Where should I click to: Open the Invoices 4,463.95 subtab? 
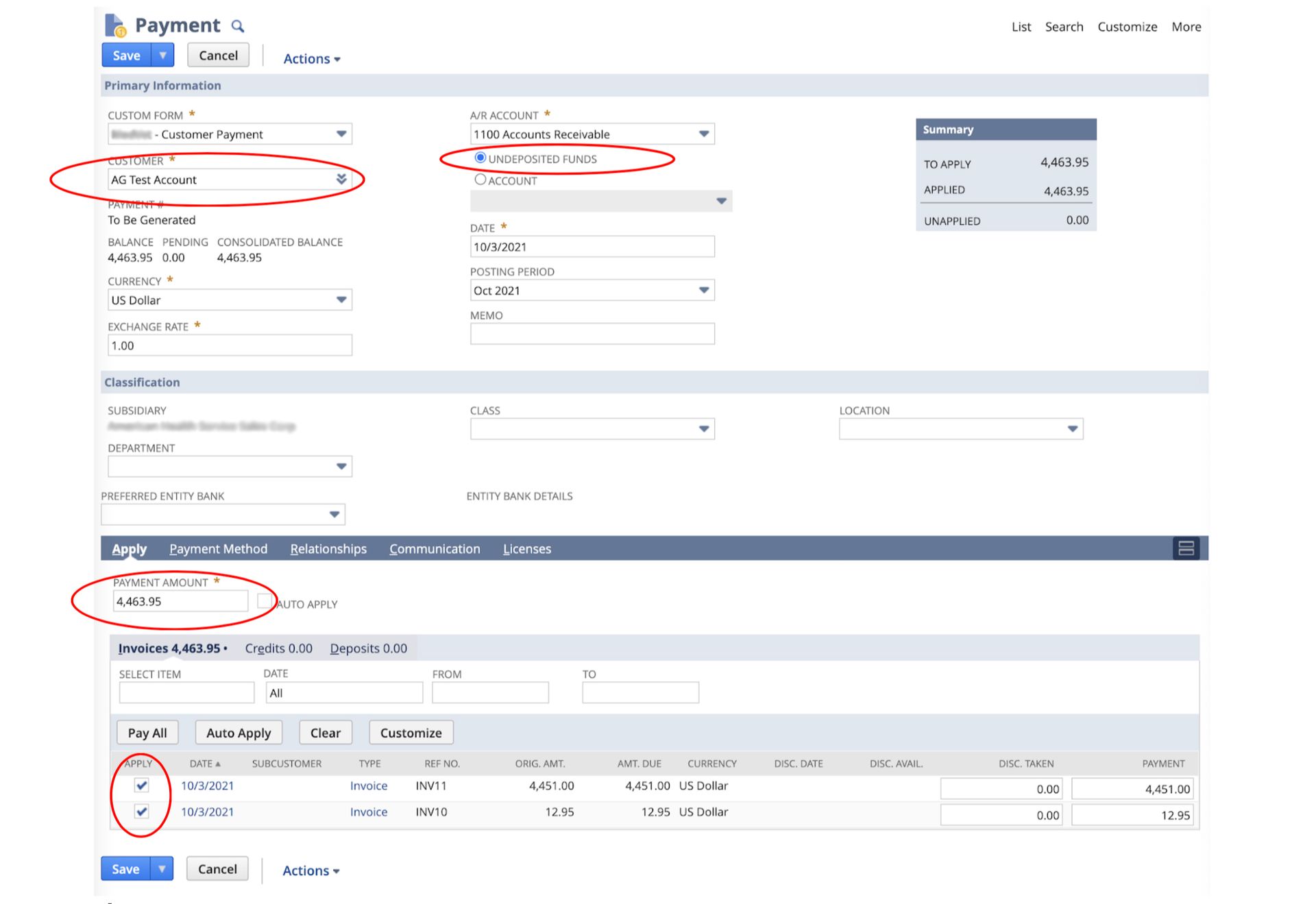169,648
